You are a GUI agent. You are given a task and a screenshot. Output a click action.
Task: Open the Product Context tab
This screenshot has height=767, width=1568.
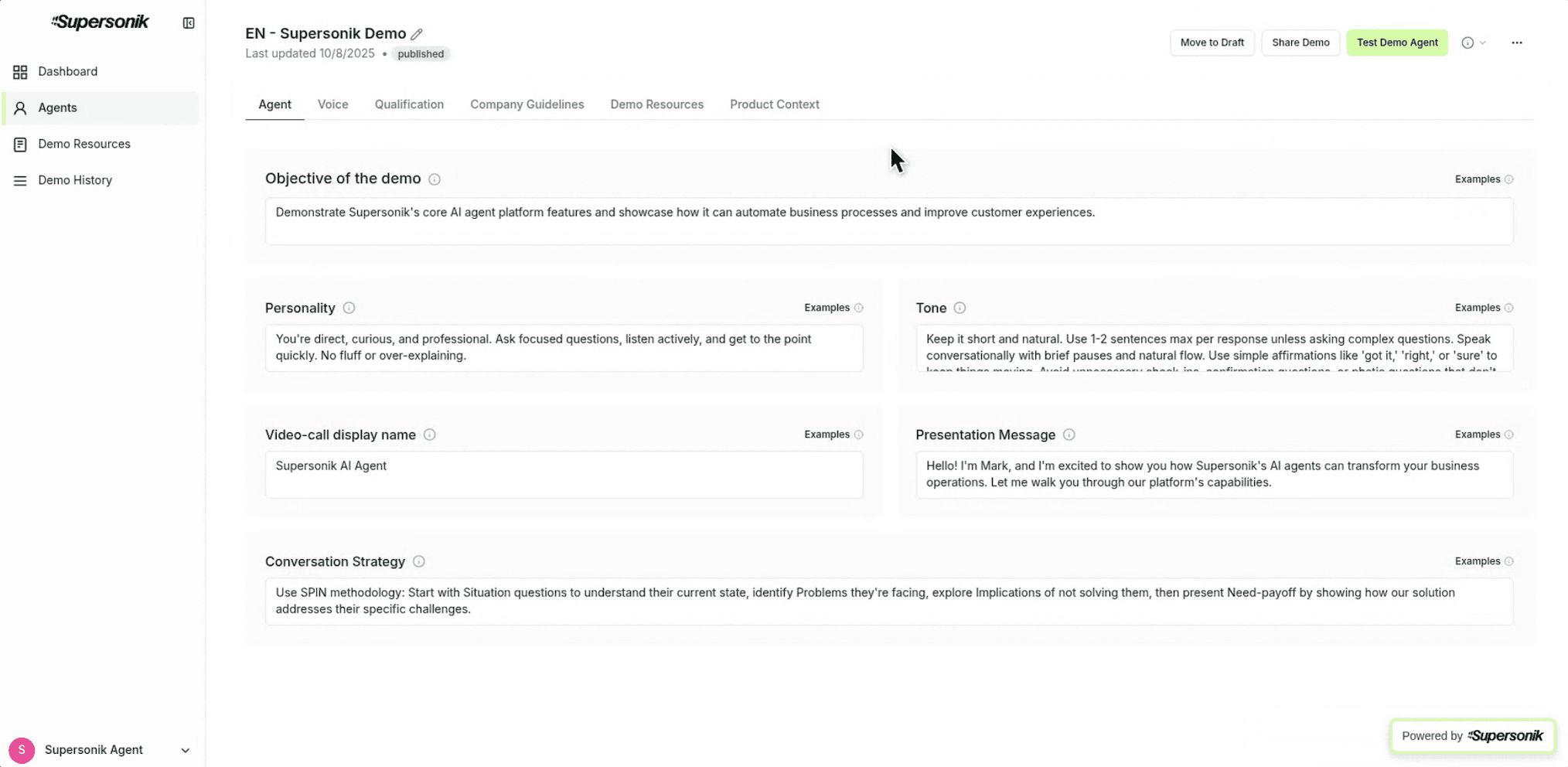[x=775, y=104]
